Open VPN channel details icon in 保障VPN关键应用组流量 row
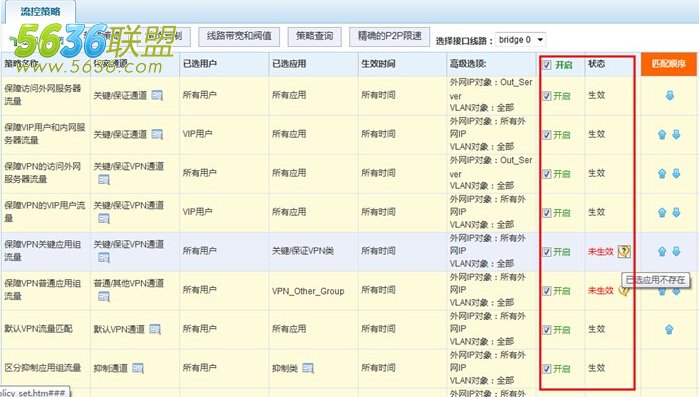 (x=104, y=258)
